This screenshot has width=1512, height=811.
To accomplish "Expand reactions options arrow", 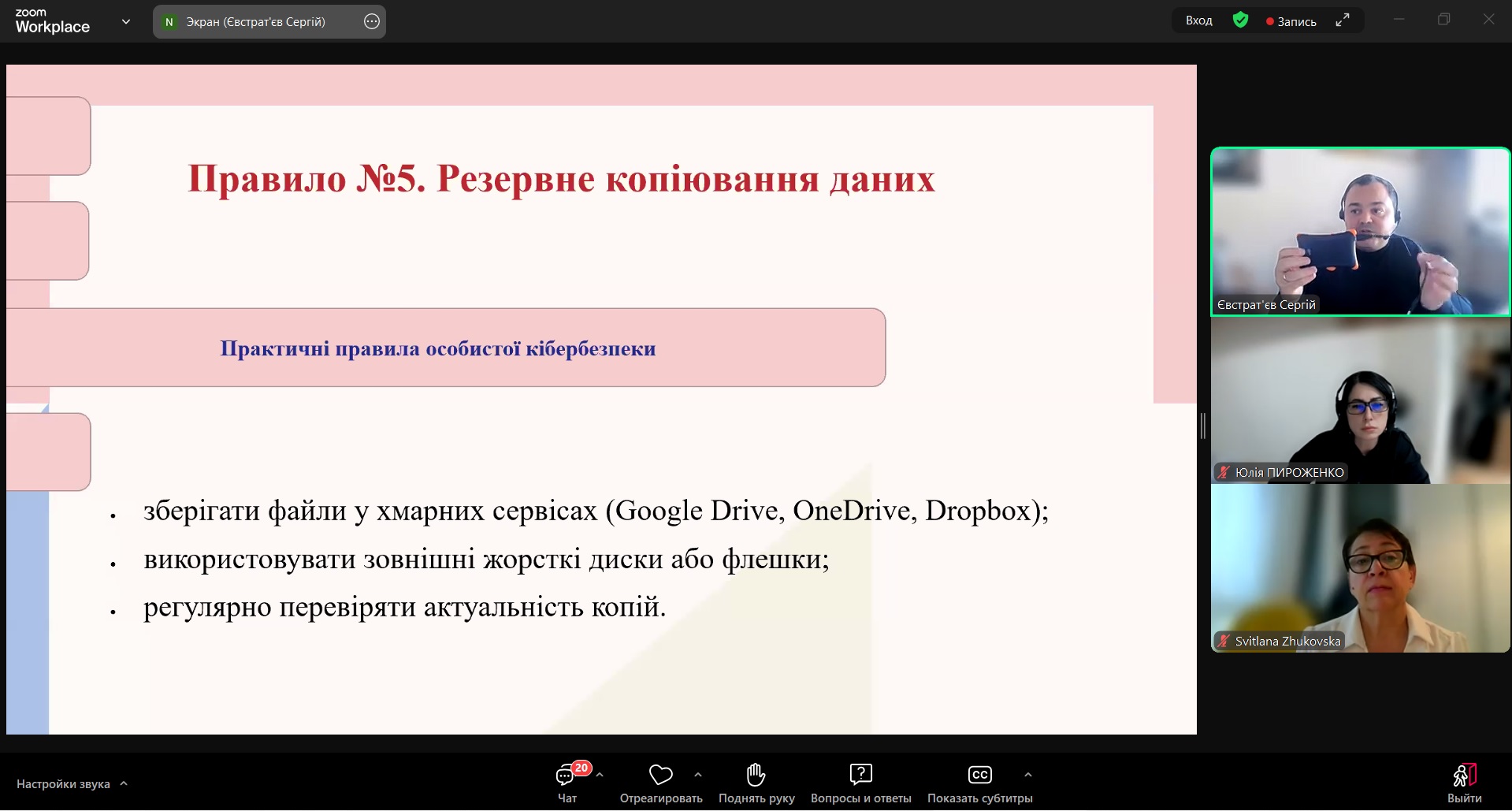I will [697, 775].
